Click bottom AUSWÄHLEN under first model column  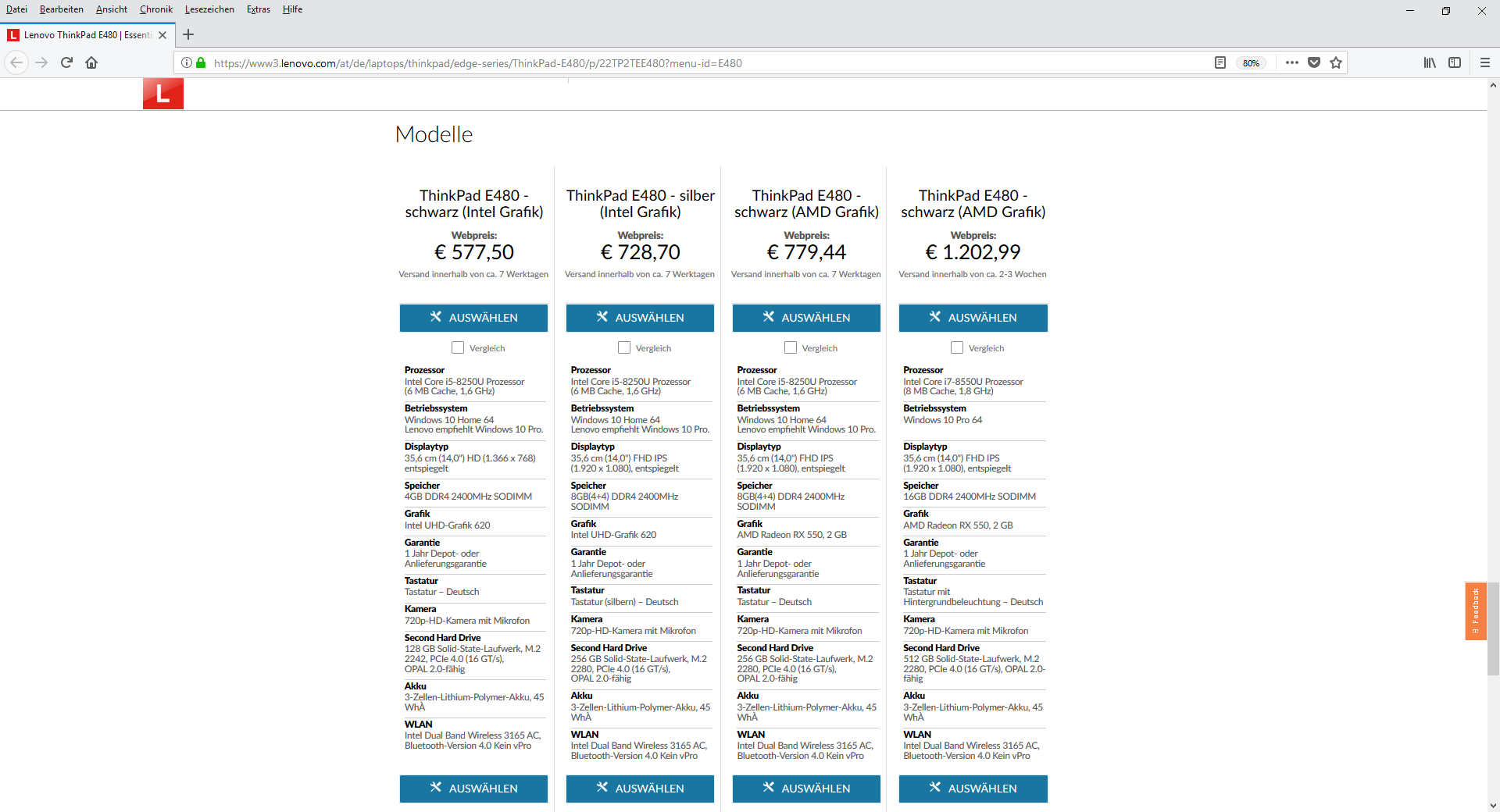pos(473,789)
